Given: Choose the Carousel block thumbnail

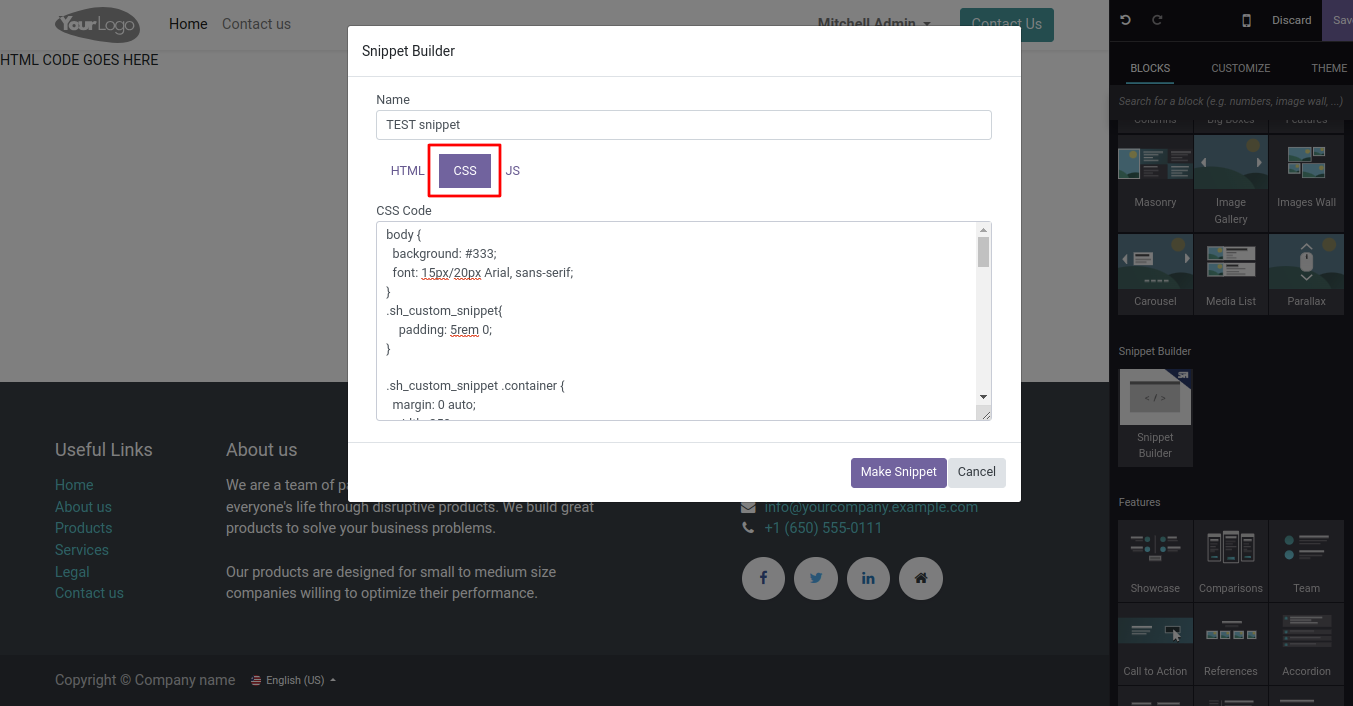Looking at the screenshot, I should [x=1155, y=263].
